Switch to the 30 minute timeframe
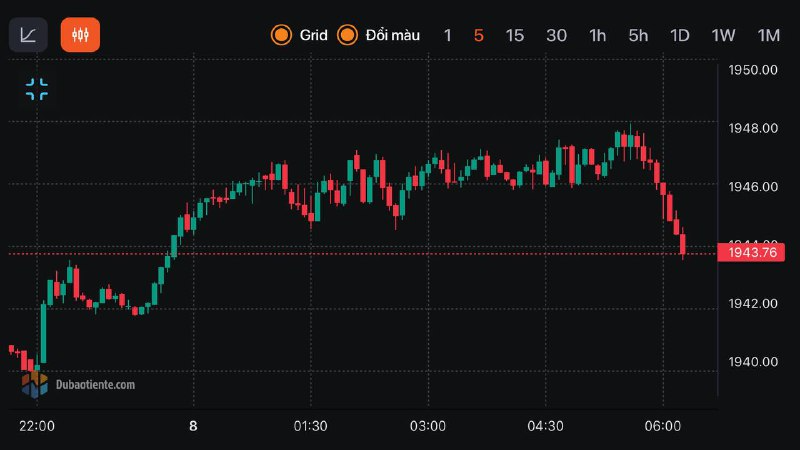800x450 pixels. [556, 35]
